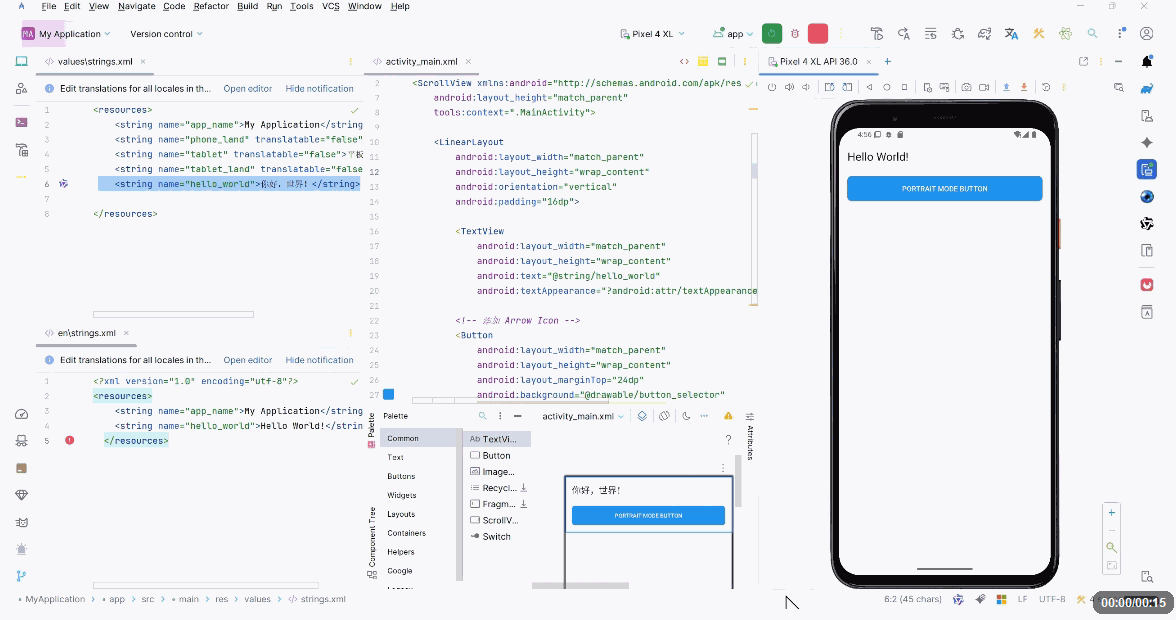This screenshot has height=620, width=1176.
Task: Click emulator volume down icon
Action: pos(806,87)
